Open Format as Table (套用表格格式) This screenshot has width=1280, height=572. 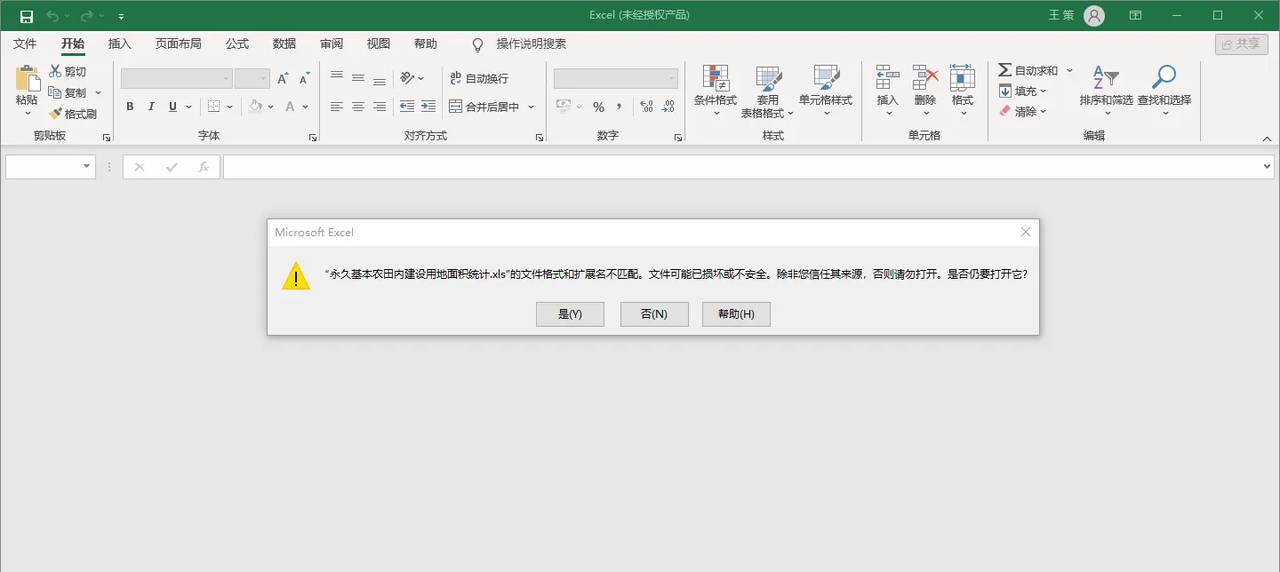point(768,90)
